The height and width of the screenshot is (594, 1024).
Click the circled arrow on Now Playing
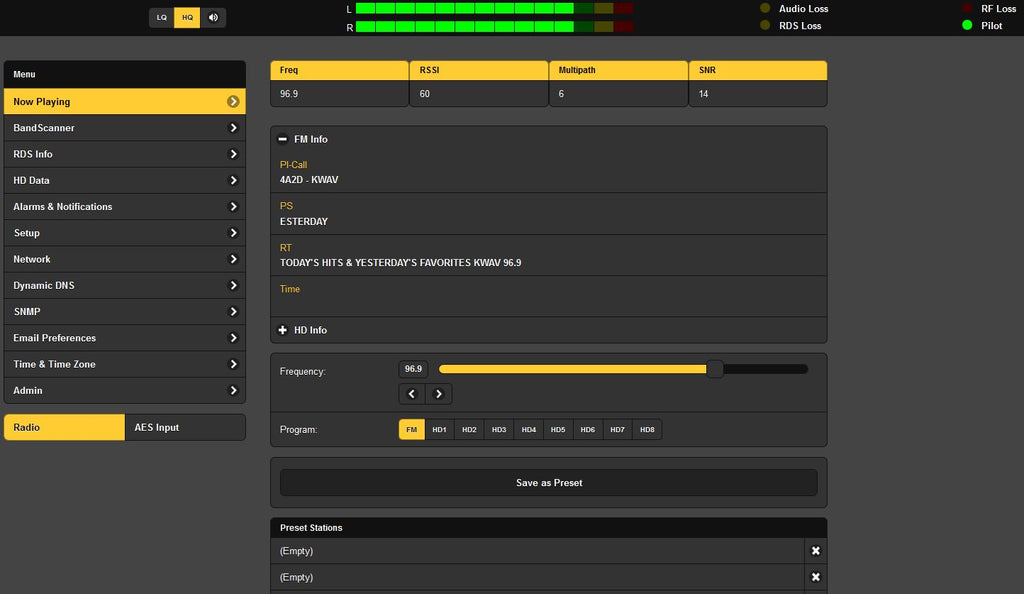pos(233,102)
